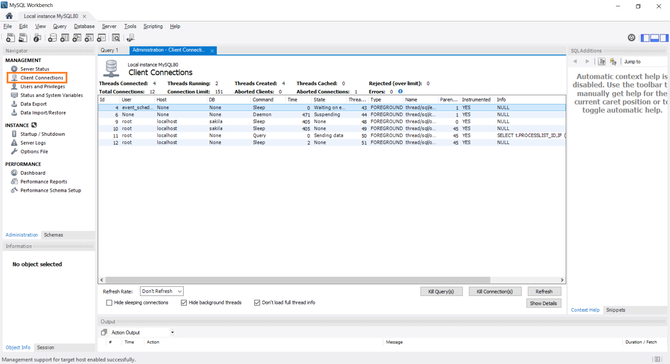Open Server Status in Navigator

(x=35, y=69)
